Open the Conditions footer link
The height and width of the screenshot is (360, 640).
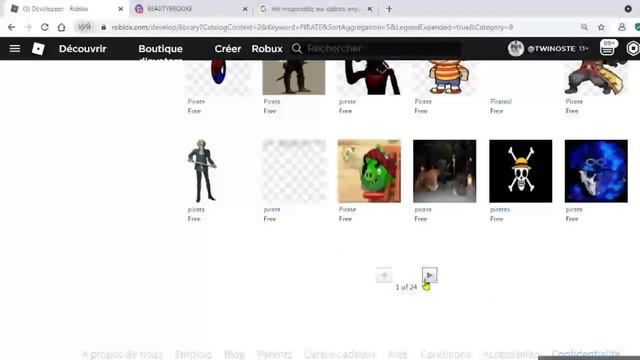click(x=446, y=354)
